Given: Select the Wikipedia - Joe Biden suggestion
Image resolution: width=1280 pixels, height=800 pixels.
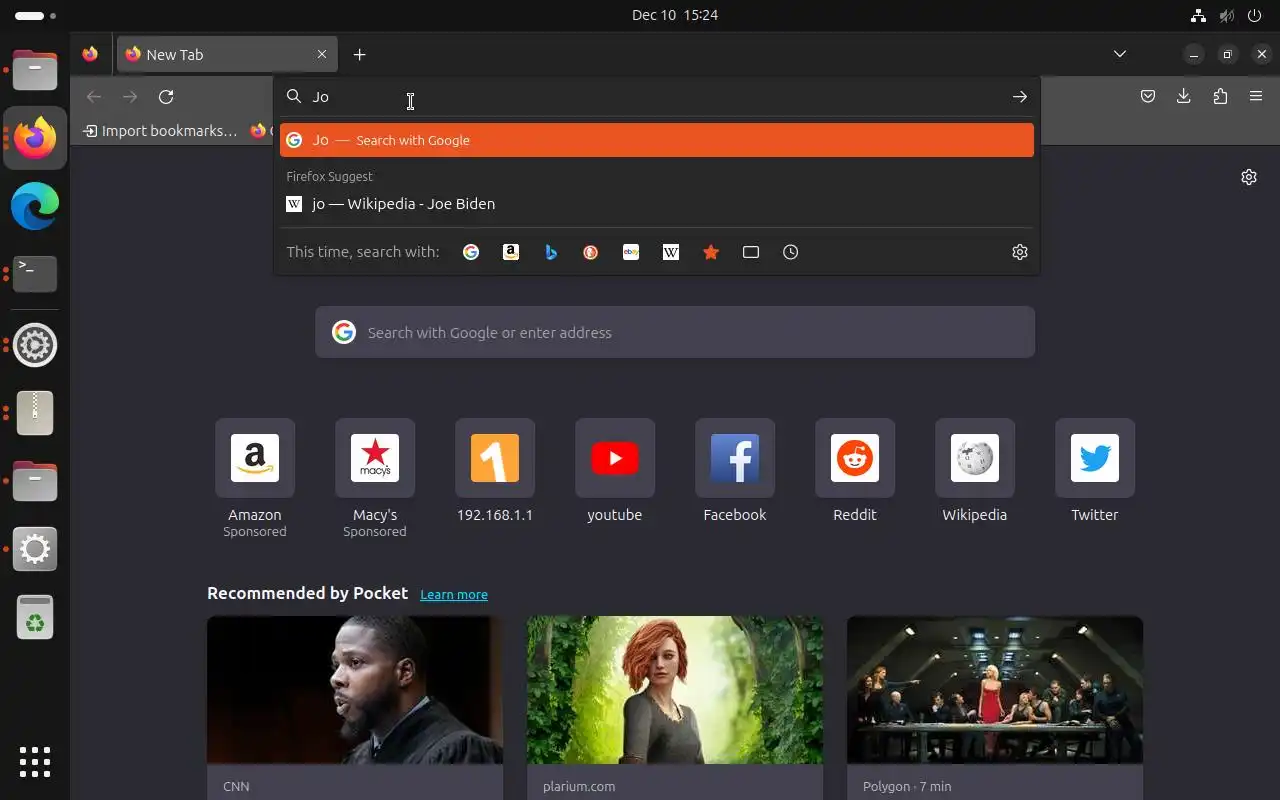Looking at the screenshot, I should (x=657, y=204).
